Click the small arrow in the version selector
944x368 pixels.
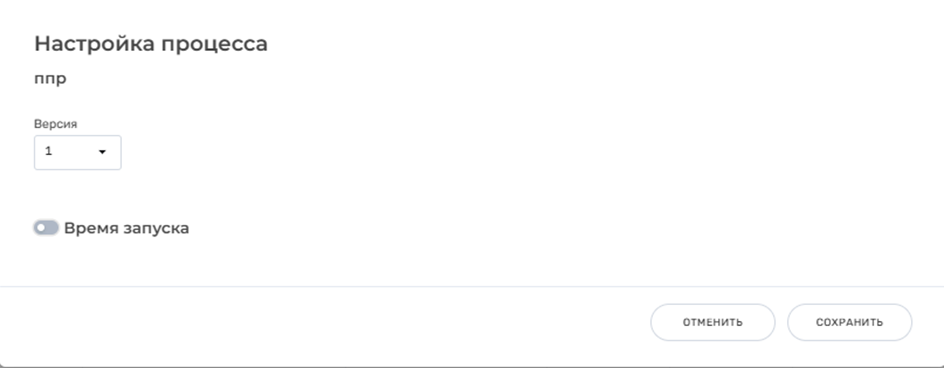point(102,152)
